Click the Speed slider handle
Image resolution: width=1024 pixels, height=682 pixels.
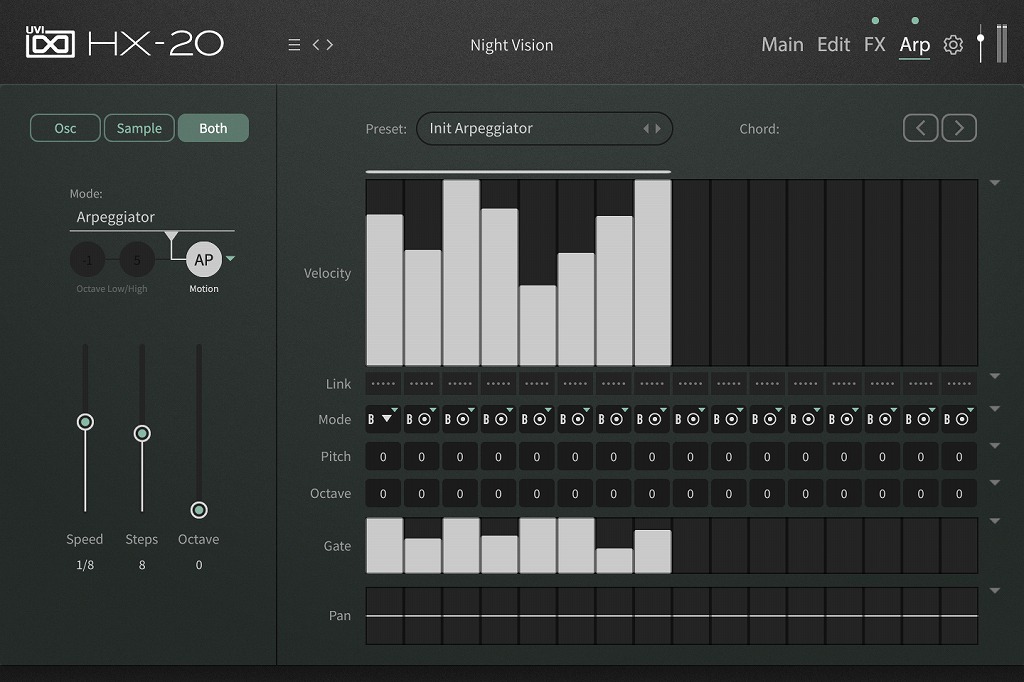pos(85,422)
